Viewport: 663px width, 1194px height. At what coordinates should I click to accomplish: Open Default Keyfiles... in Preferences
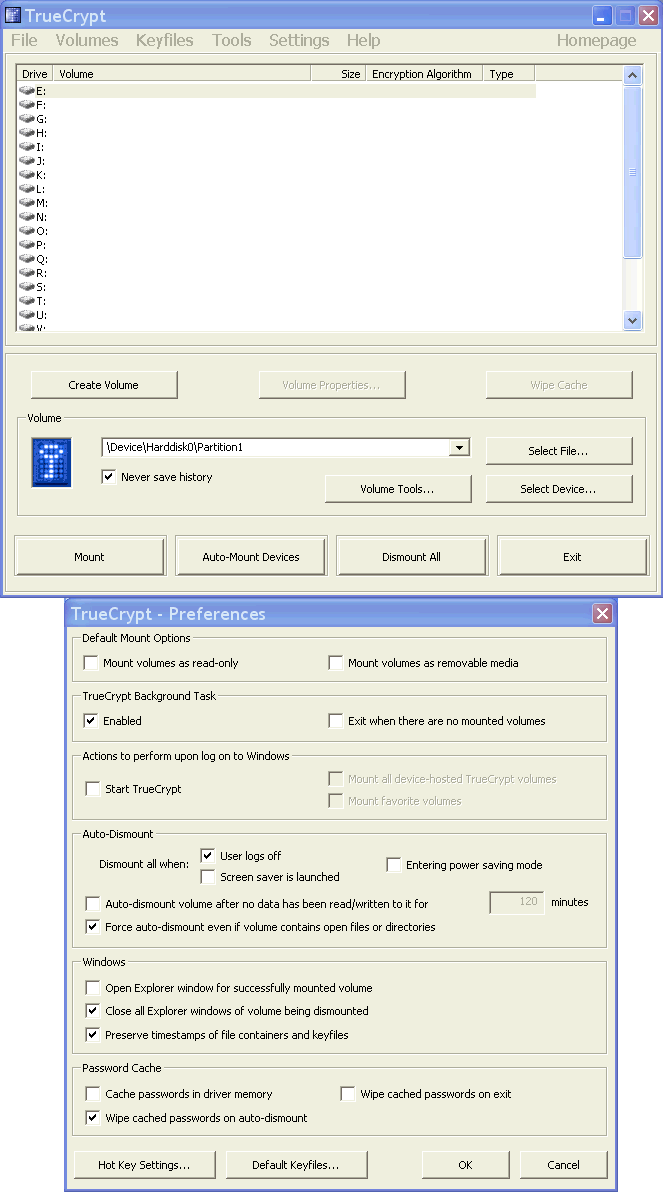[295, 1165]
